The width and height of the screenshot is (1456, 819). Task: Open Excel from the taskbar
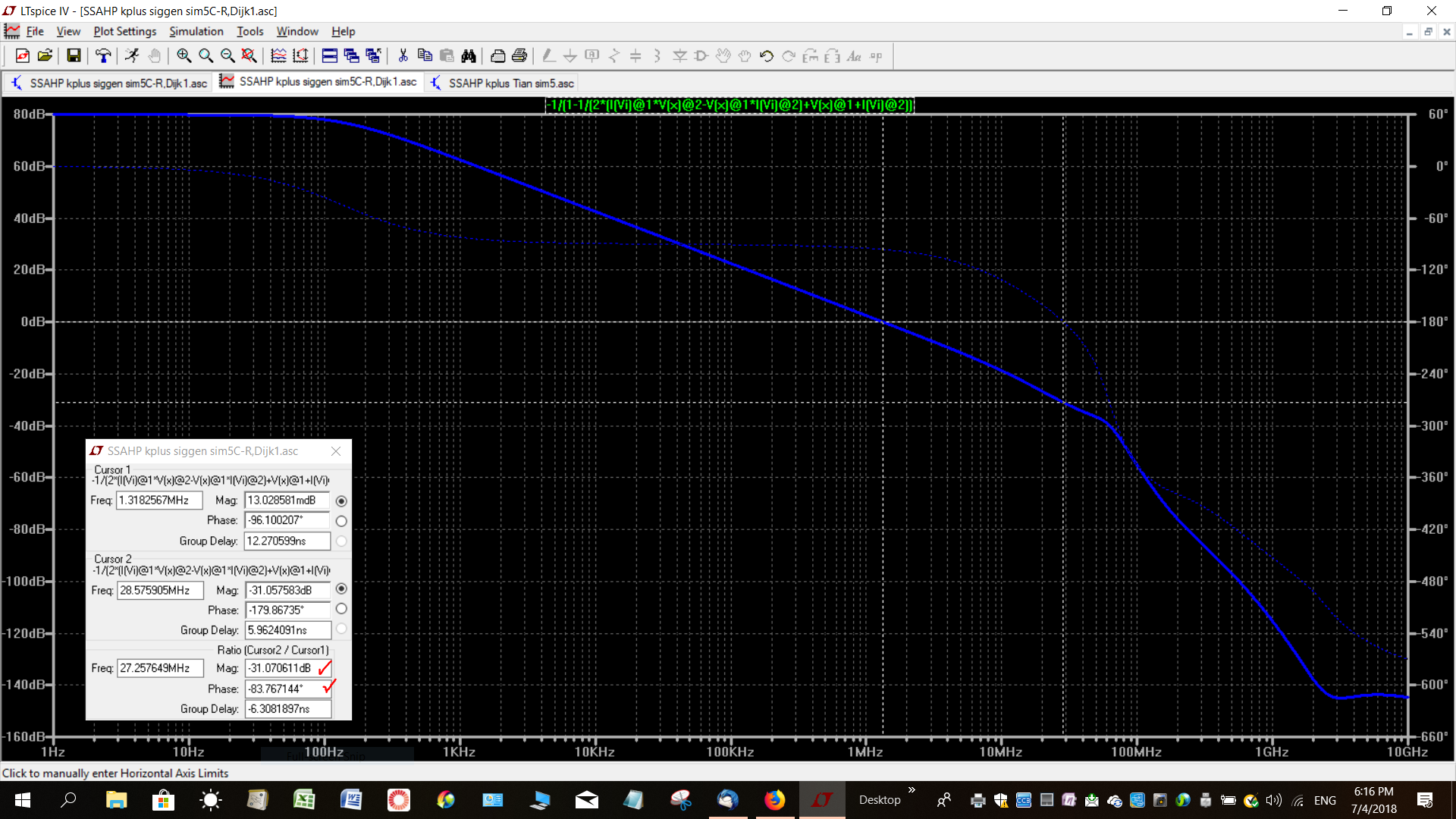coord(304,800)
